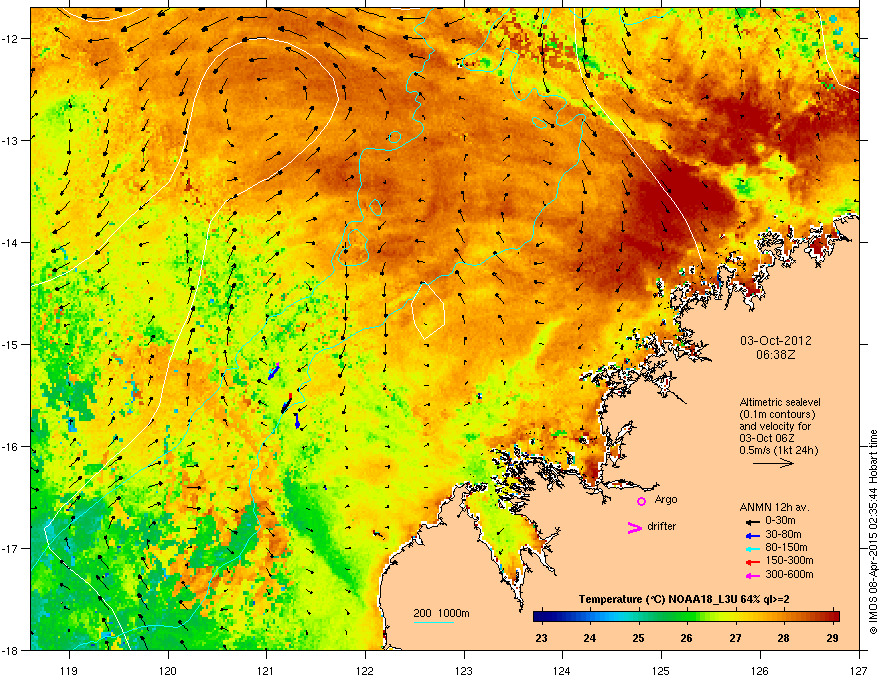Click the temperature color bar
The height and width of the screenshot is (680, 880).
[686, 617]
